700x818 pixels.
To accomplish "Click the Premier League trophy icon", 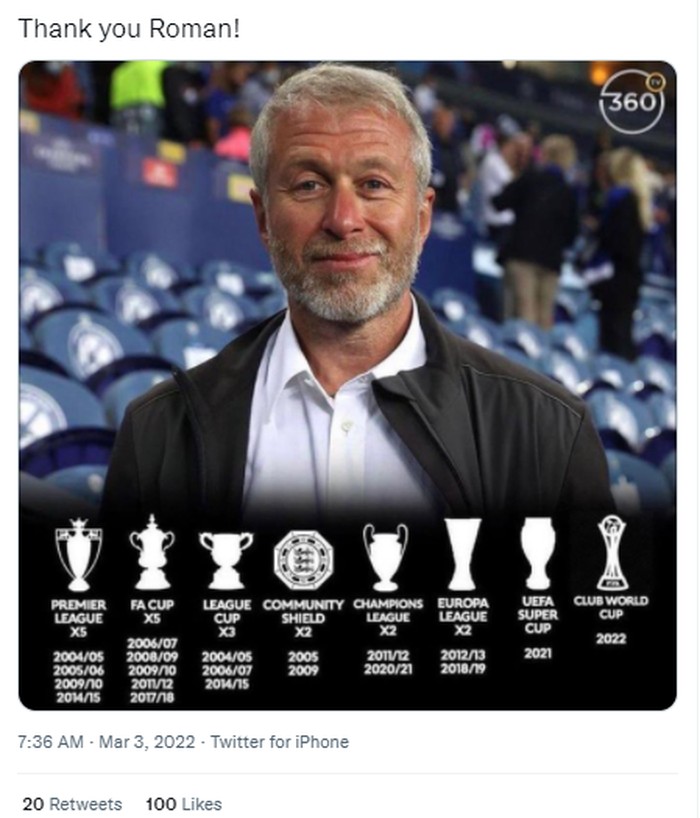I will tap(78, 552).
